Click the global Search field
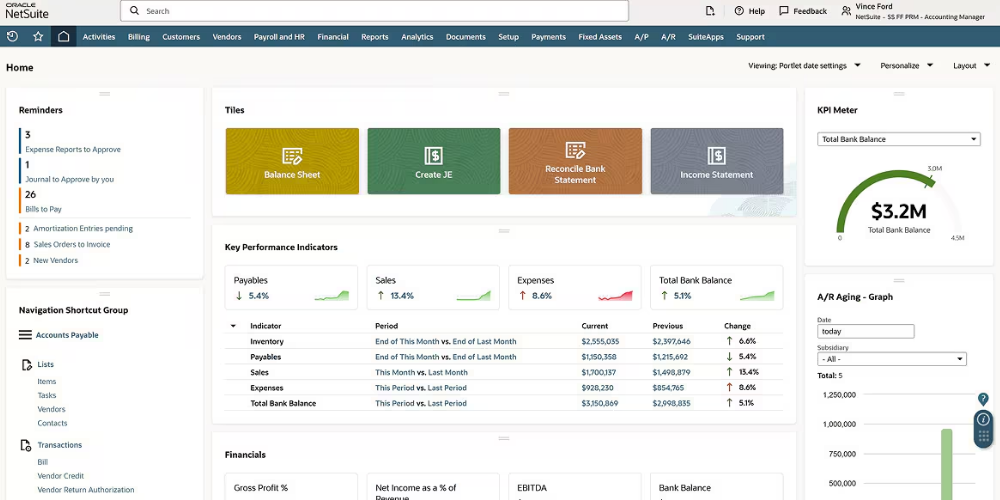 click(374, 11)
